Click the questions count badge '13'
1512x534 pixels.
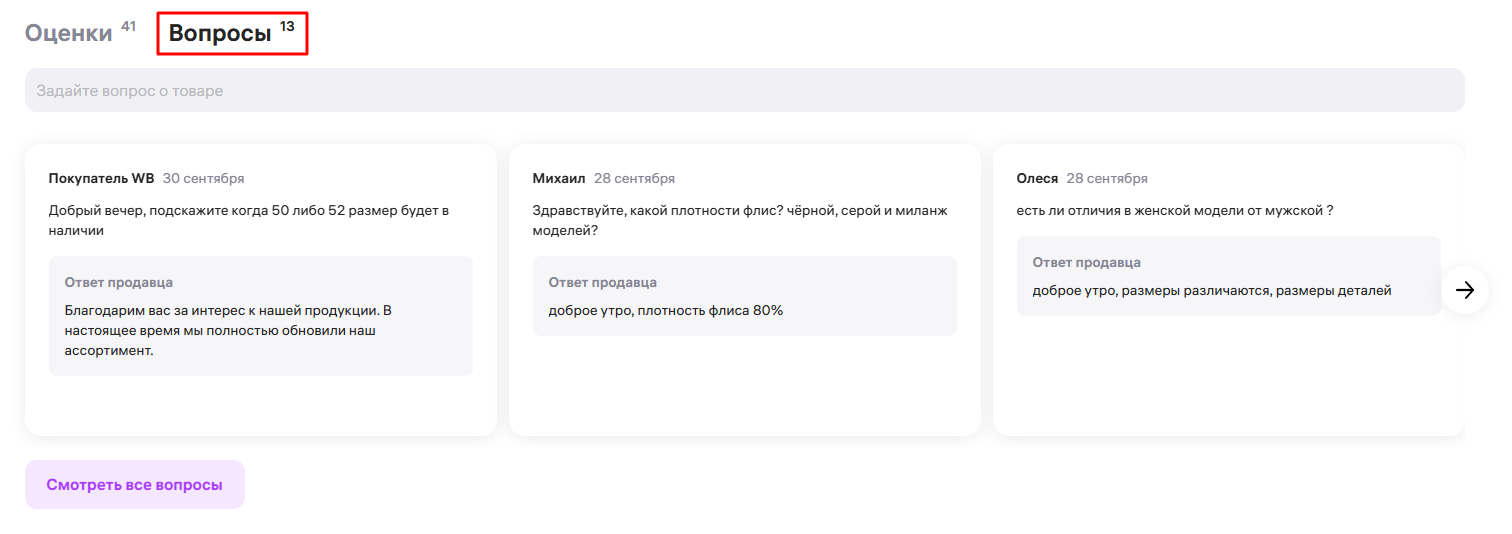(287, 26)
